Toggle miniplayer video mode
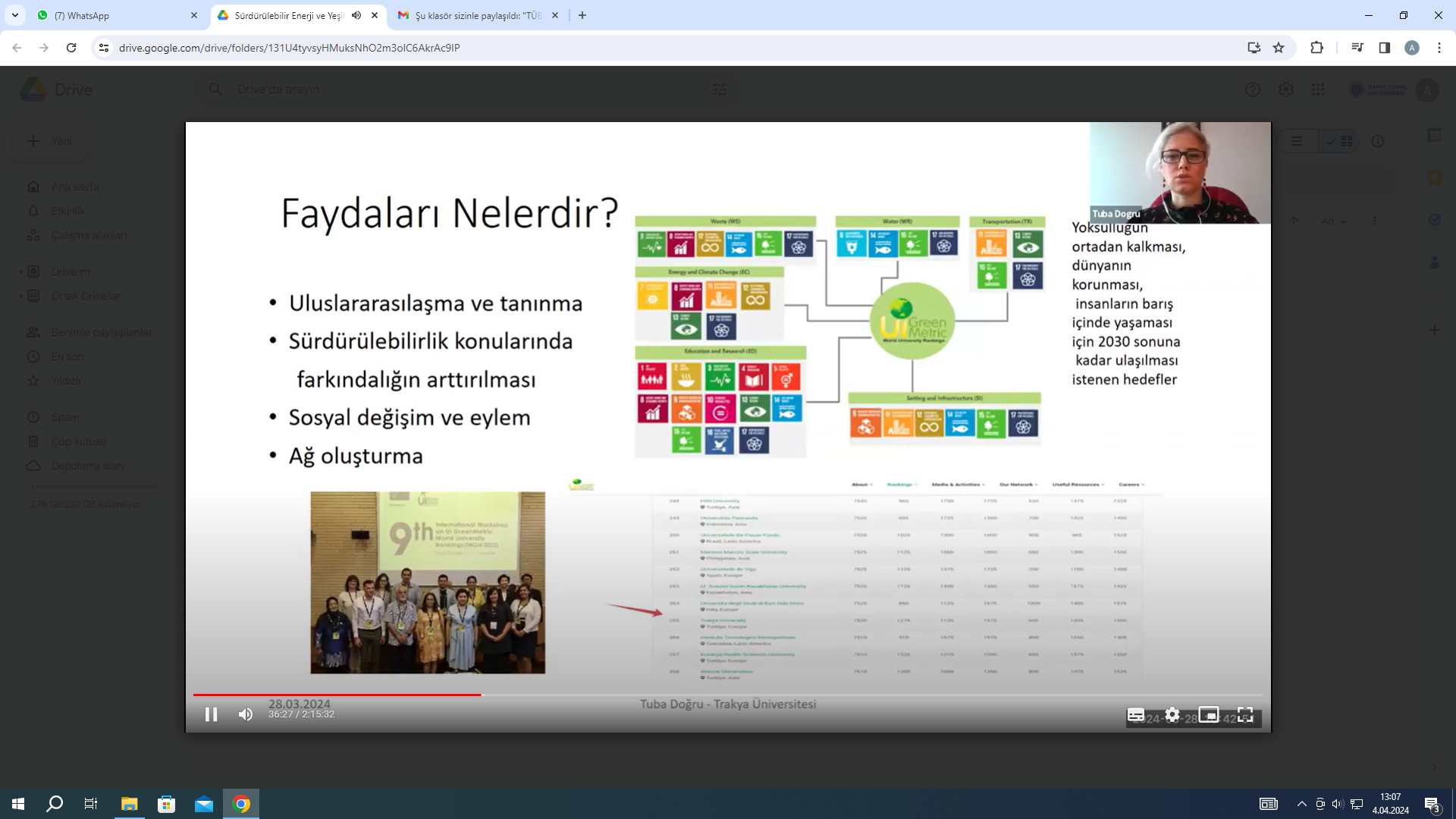Image resolution: width=1456 pixels, height=819 pixels. pos(1209,714)
